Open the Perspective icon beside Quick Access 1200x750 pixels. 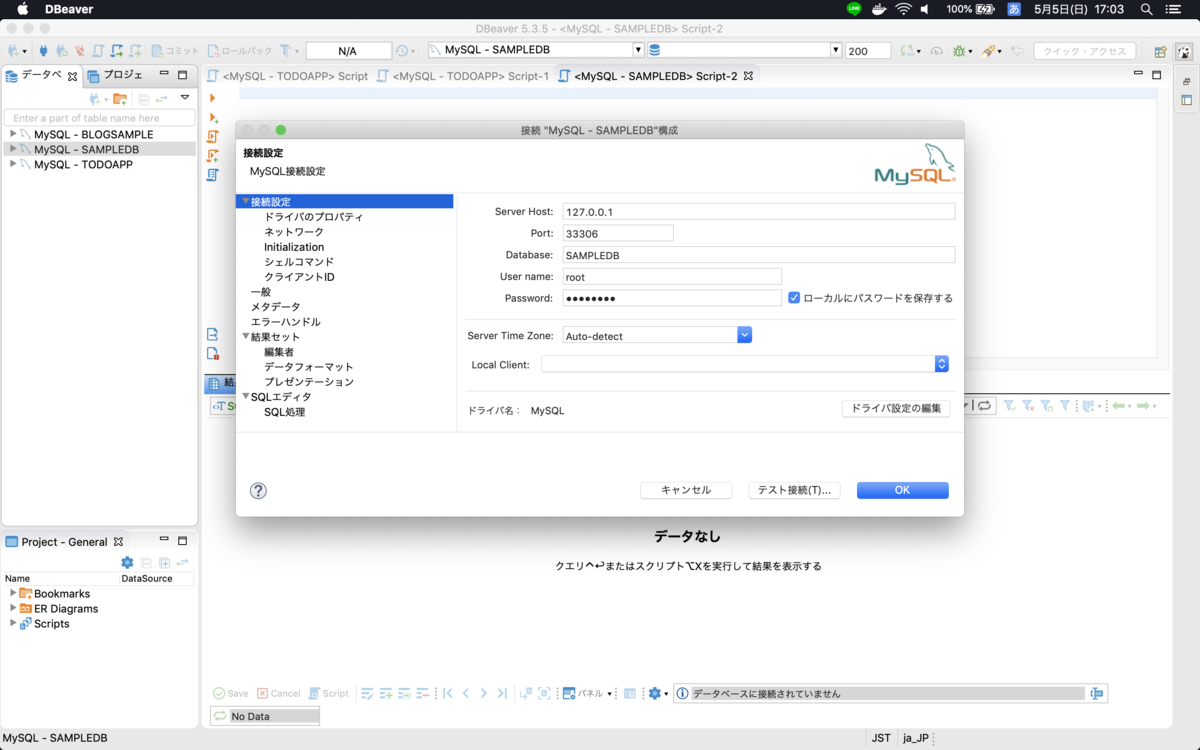pos(1160,51)
